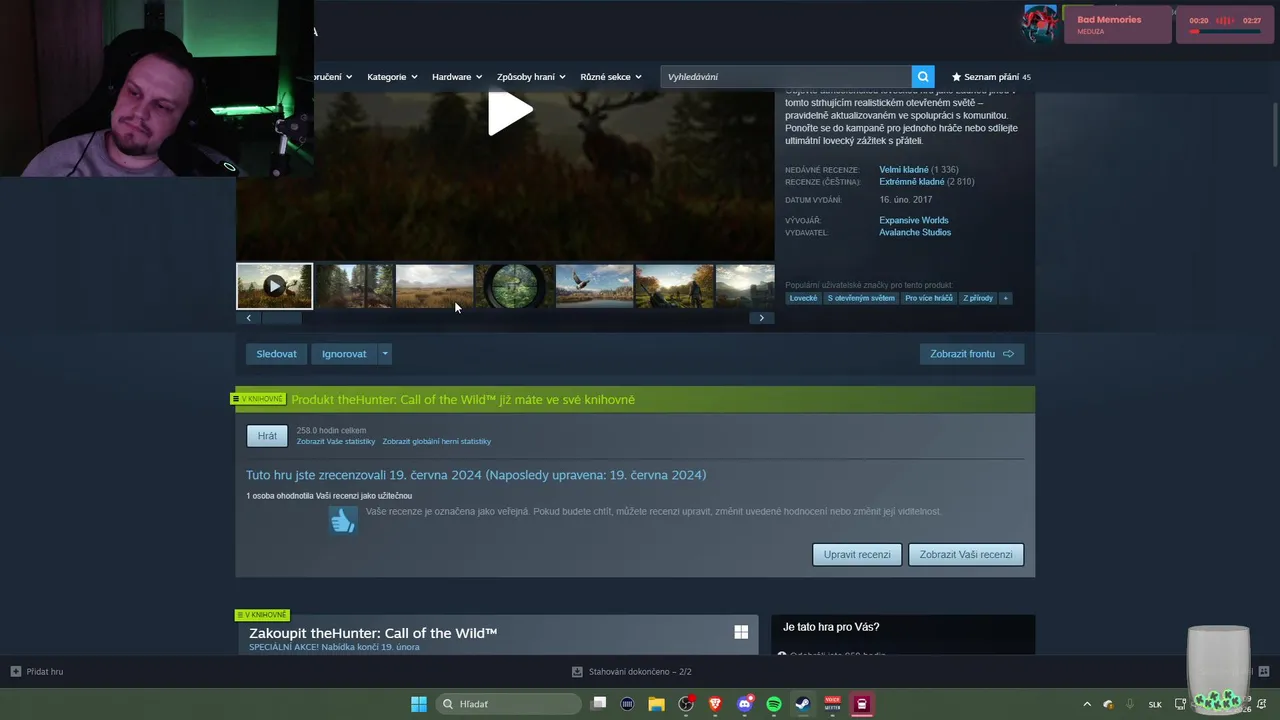Open the V knihovně badge above purchase section

pos(261,615)
